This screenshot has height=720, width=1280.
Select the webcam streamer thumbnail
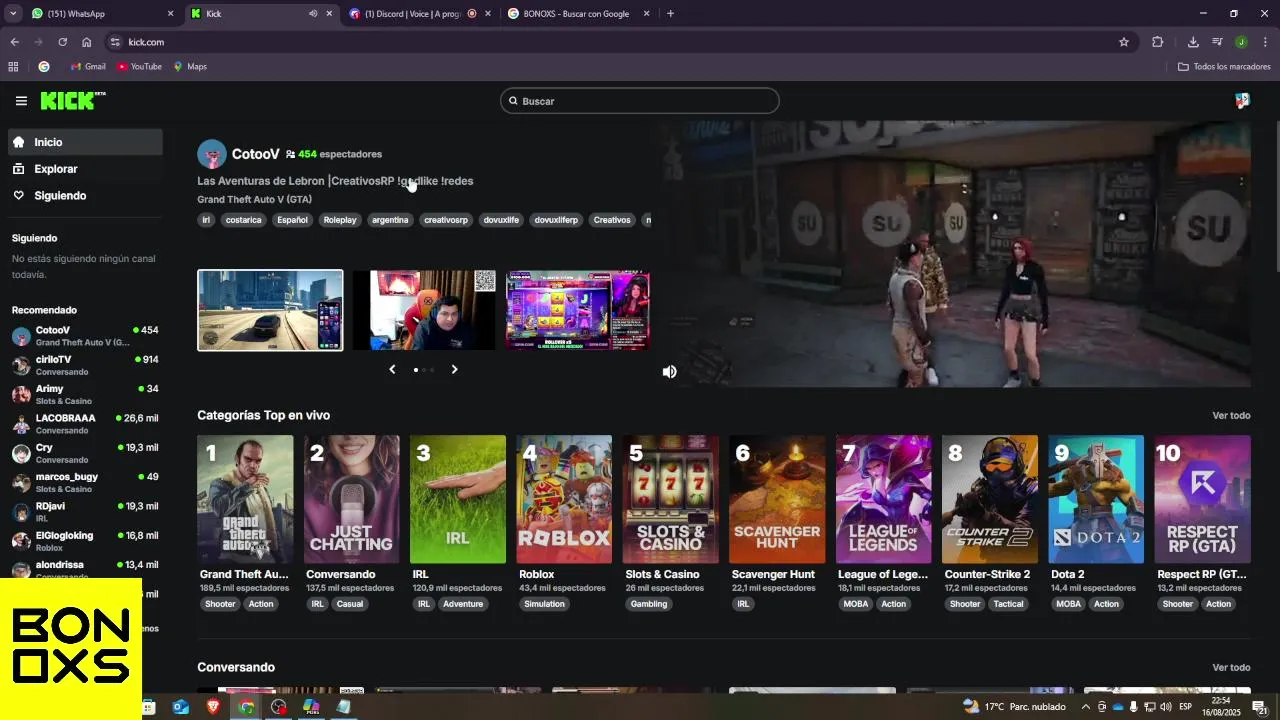click(x=424, y=310)
